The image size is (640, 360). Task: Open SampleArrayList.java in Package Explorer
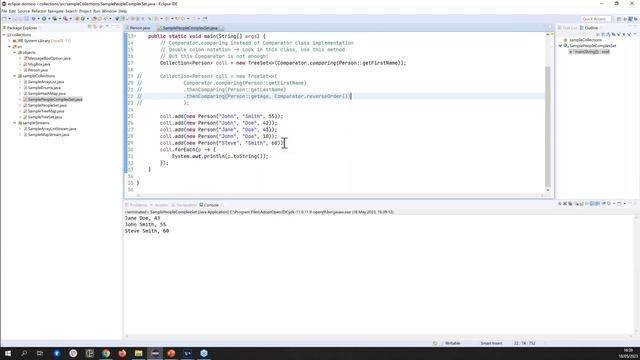click(45, 82)
